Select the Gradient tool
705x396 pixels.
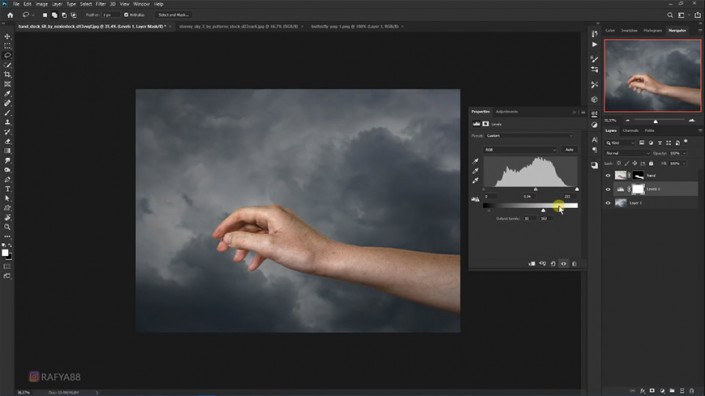pyautogui.click(x=7, y=151)
